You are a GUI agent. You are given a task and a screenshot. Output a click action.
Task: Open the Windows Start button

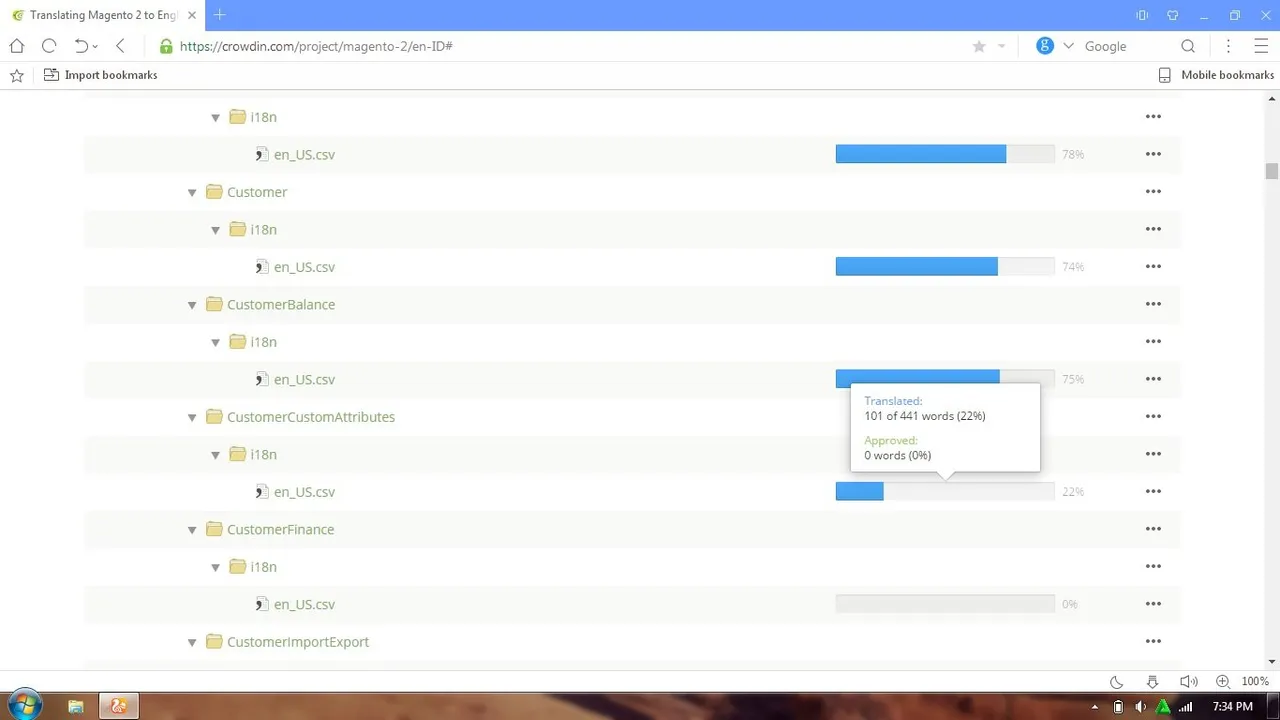[25, 706]
